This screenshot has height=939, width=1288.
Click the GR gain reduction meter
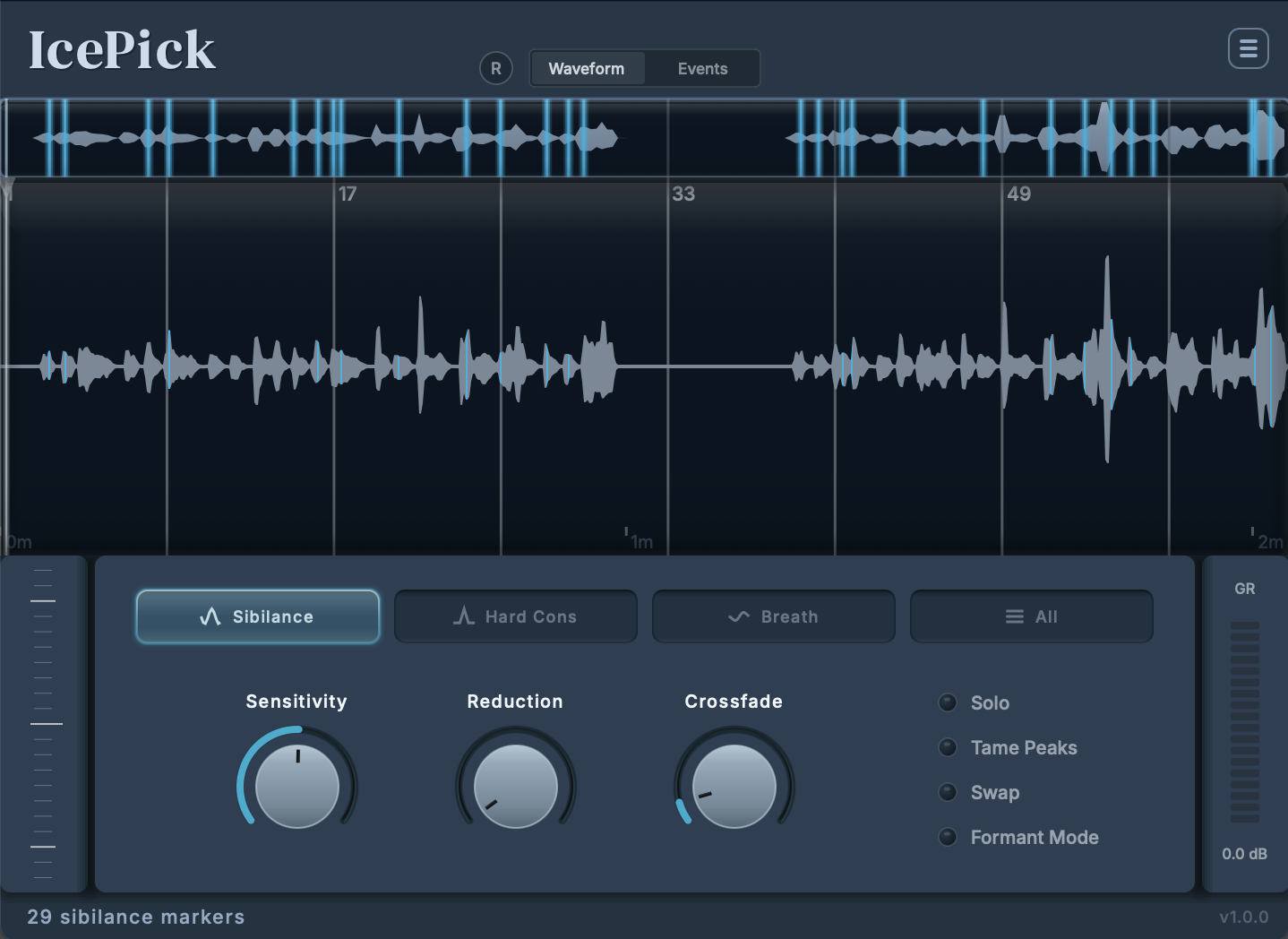tap(1245, 721)
